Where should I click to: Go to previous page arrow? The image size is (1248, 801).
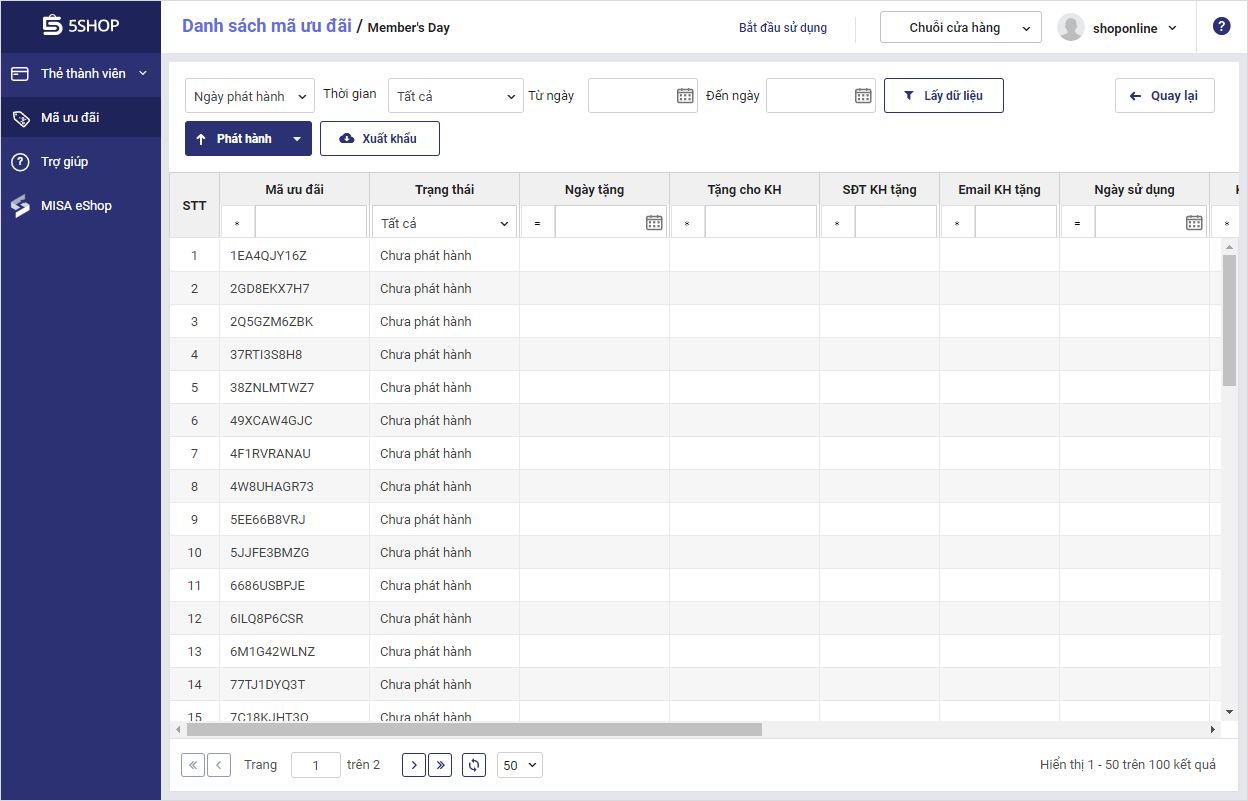[219, 765]
